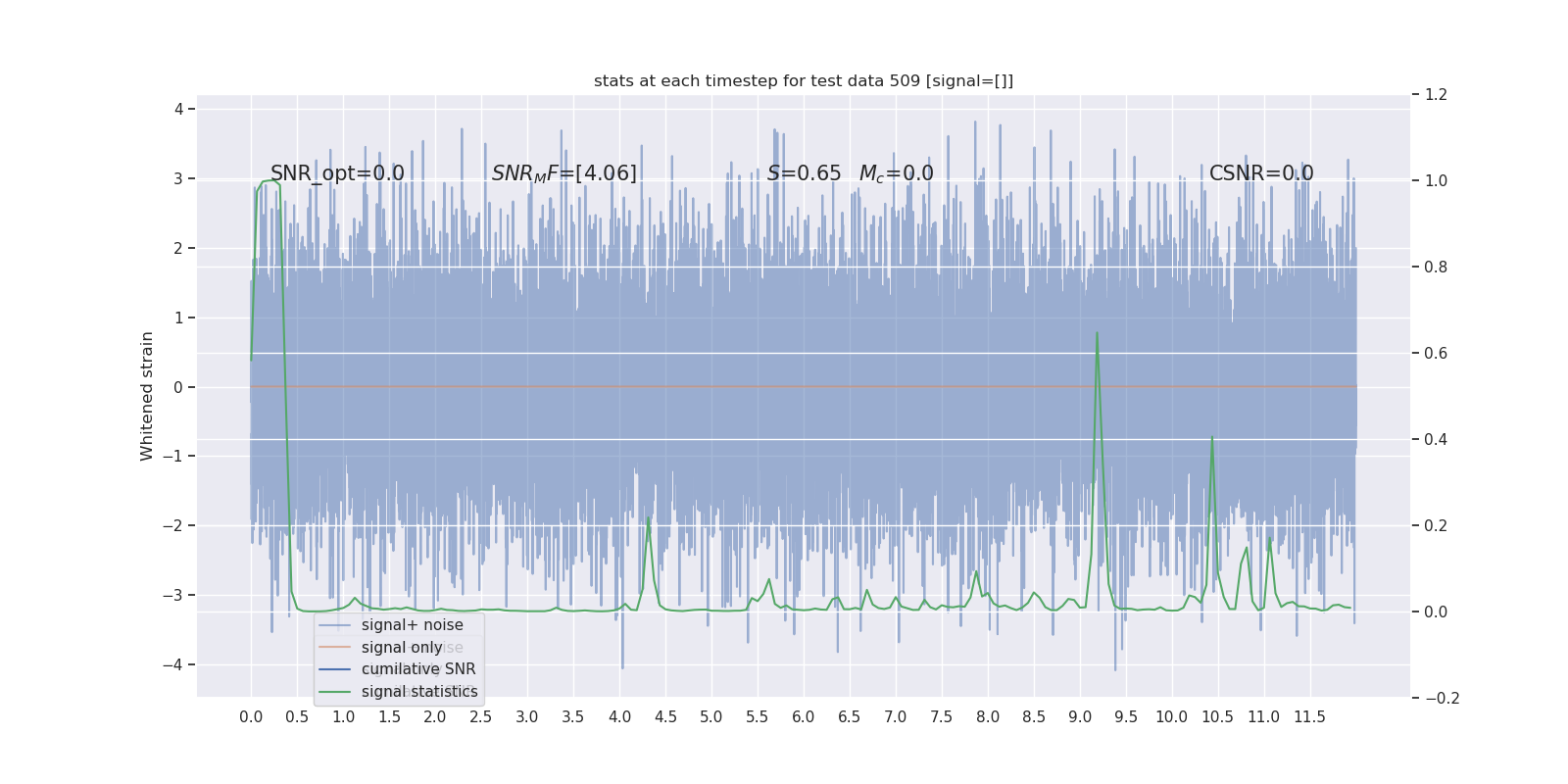Screen dimensions: 1568x784
Task: Click the left y-axis tick label 4
Action: [x=178, y=109]
